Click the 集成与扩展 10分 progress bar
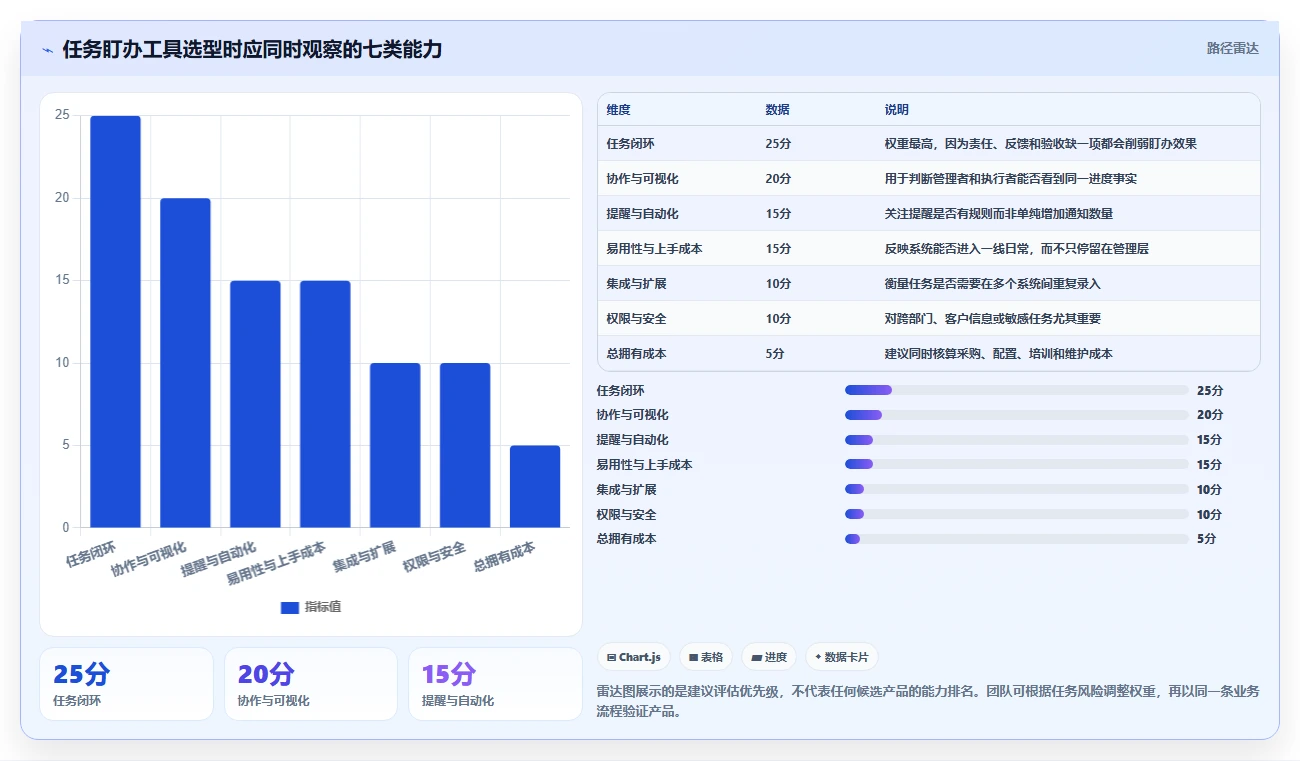 1017,489
